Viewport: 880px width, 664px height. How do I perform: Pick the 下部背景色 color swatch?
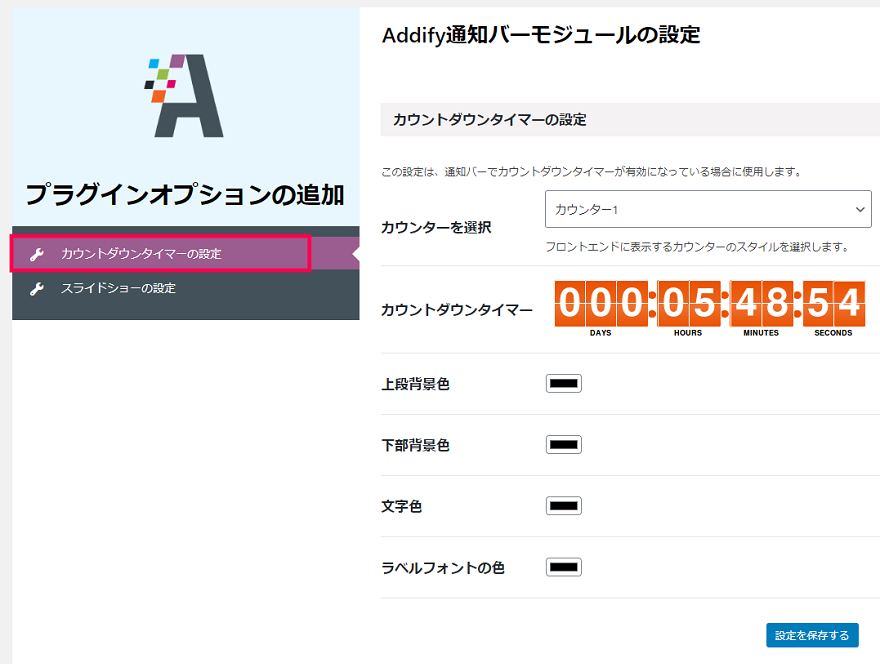click(563, 445)
